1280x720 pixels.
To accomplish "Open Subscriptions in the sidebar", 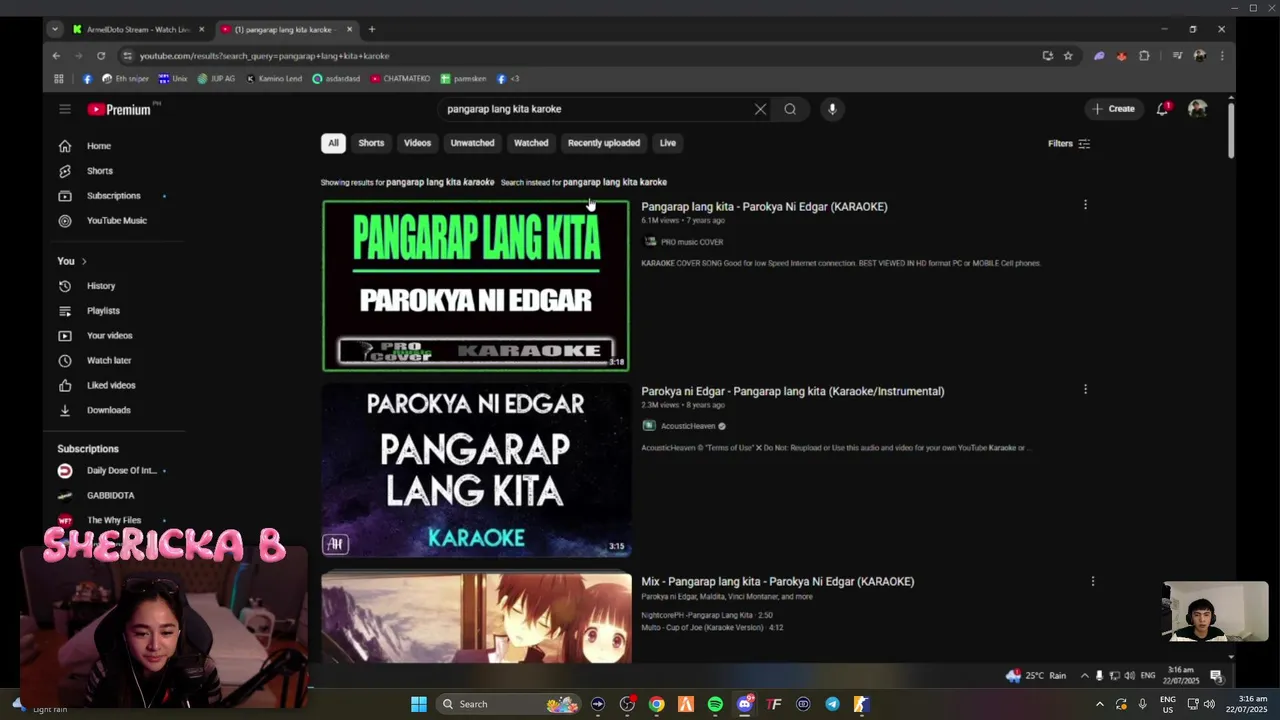I will tap(113, 196).
